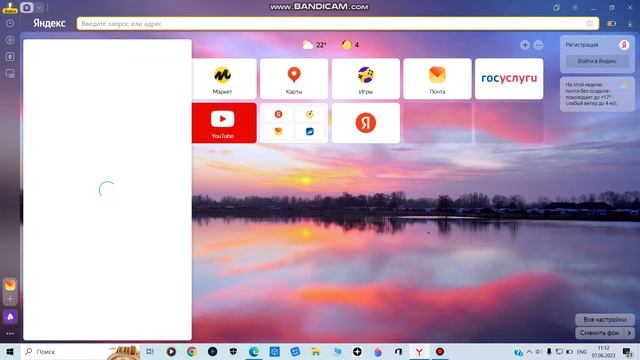Click the screen cast icon in sidebar

(x=10, y=73)
